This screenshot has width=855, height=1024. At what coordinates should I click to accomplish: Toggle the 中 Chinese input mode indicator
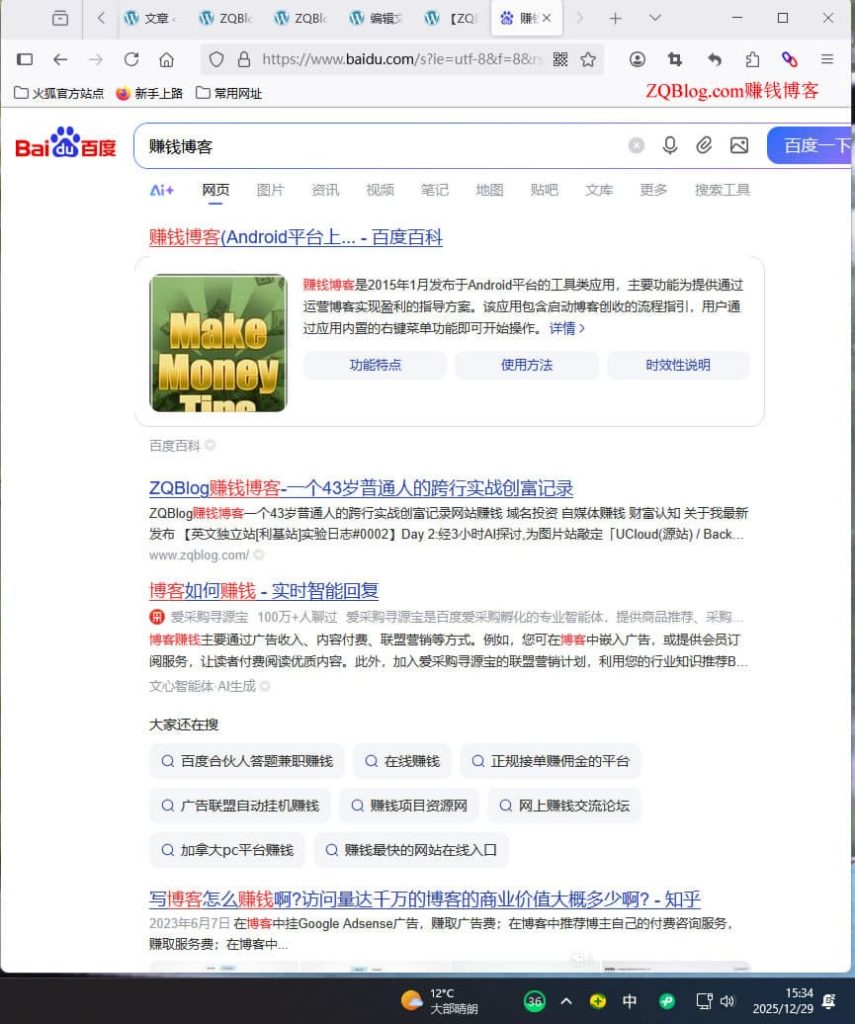[630, 1000]
